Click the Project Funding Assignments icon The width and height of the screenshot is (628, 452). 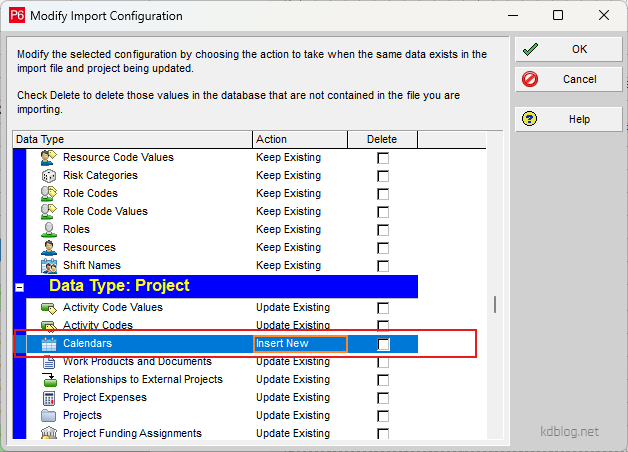click(48, 434)
